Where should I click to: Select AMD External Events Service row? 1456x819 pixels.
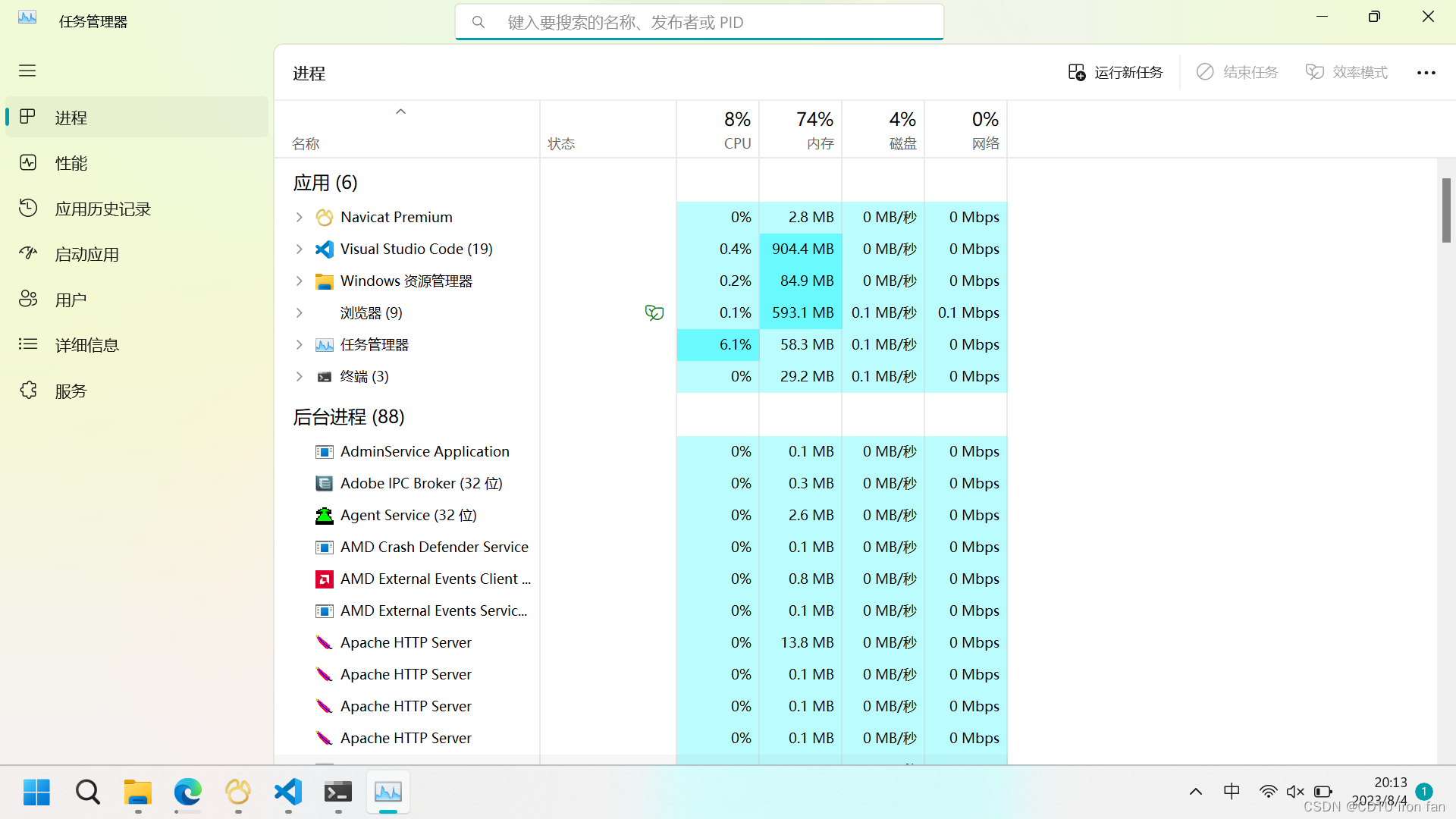coord(642,611)
